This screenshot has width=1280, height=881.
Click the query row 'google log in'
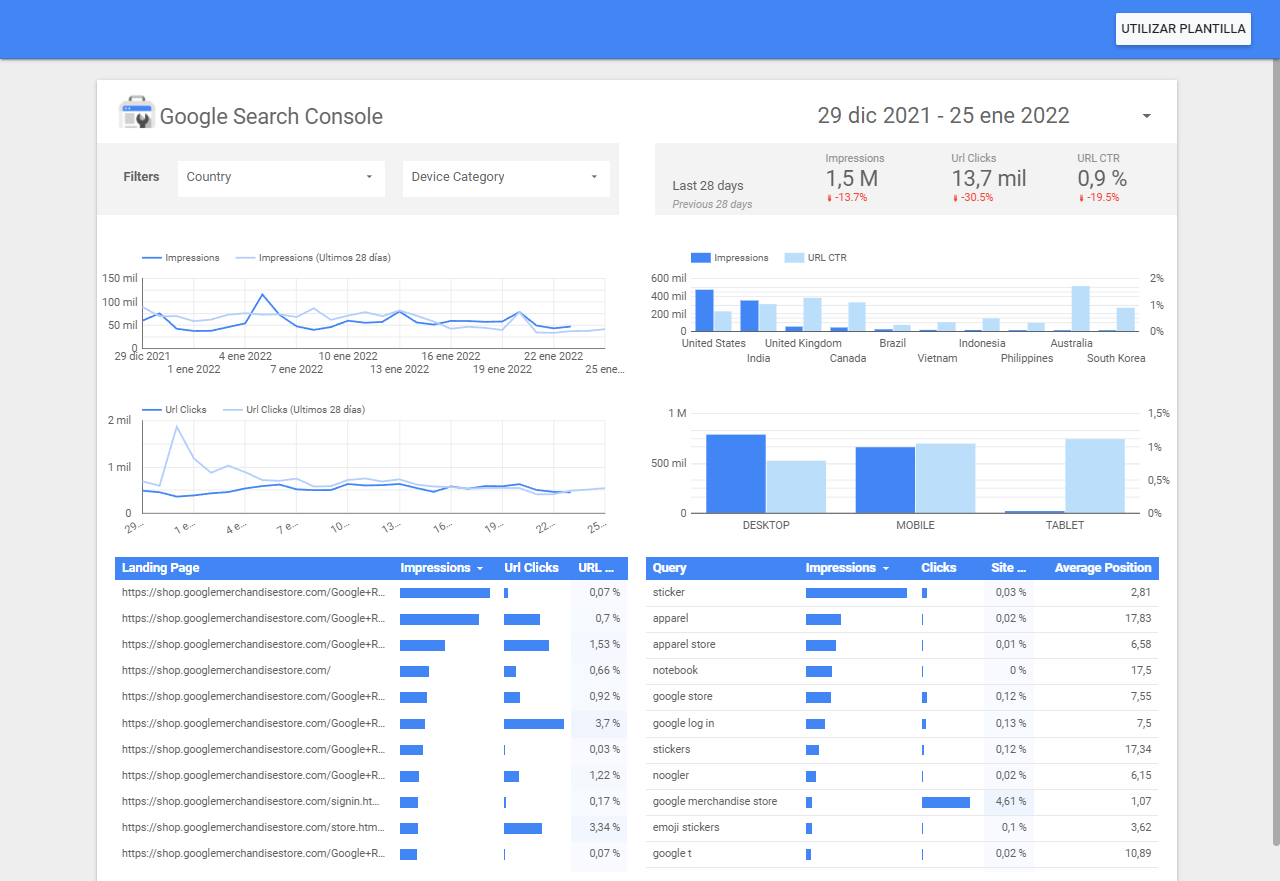tap(902, 723)
